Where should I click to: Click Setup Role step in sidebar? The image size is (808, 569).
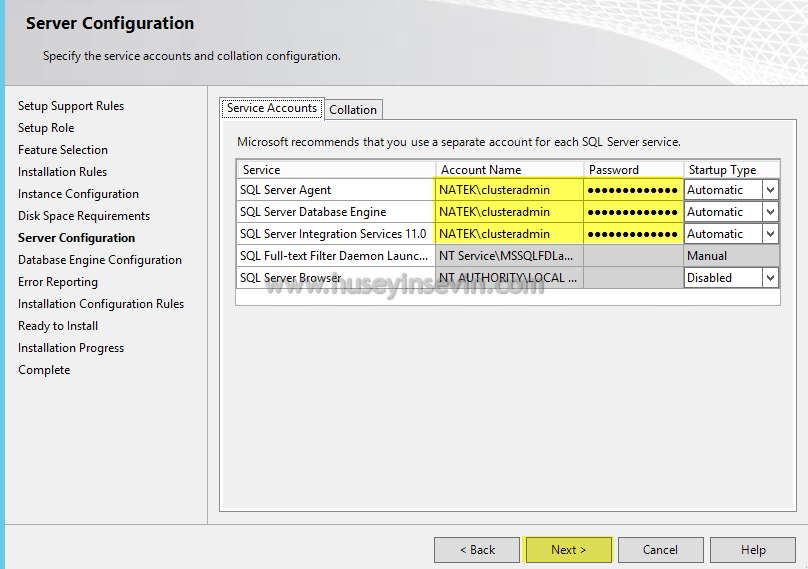pyautogui.click(x=46, y=128)
